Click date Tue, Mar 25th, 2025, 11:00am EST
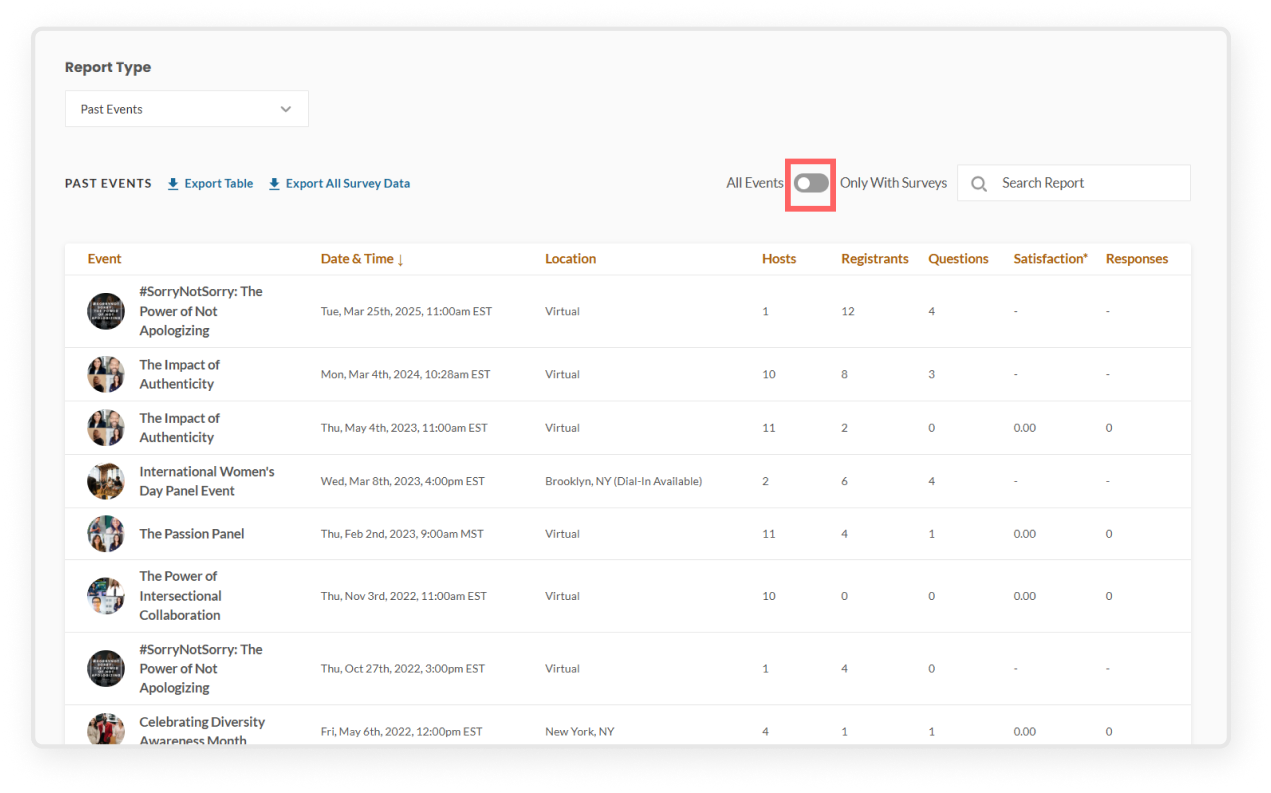The image size is (1271, 793). (406, 312)
